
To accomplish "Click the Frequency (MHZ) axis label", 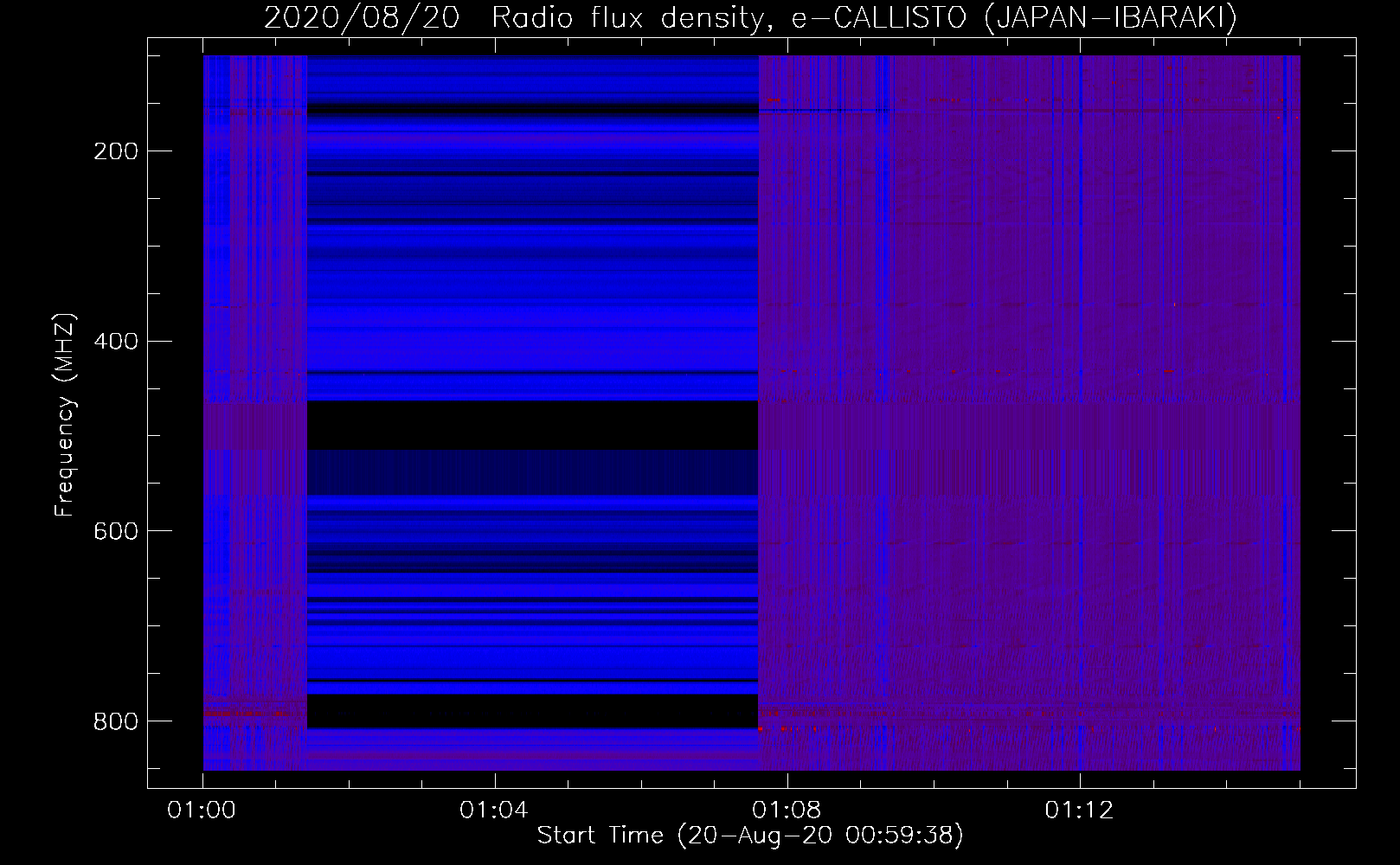I will (x=65, y=414).
